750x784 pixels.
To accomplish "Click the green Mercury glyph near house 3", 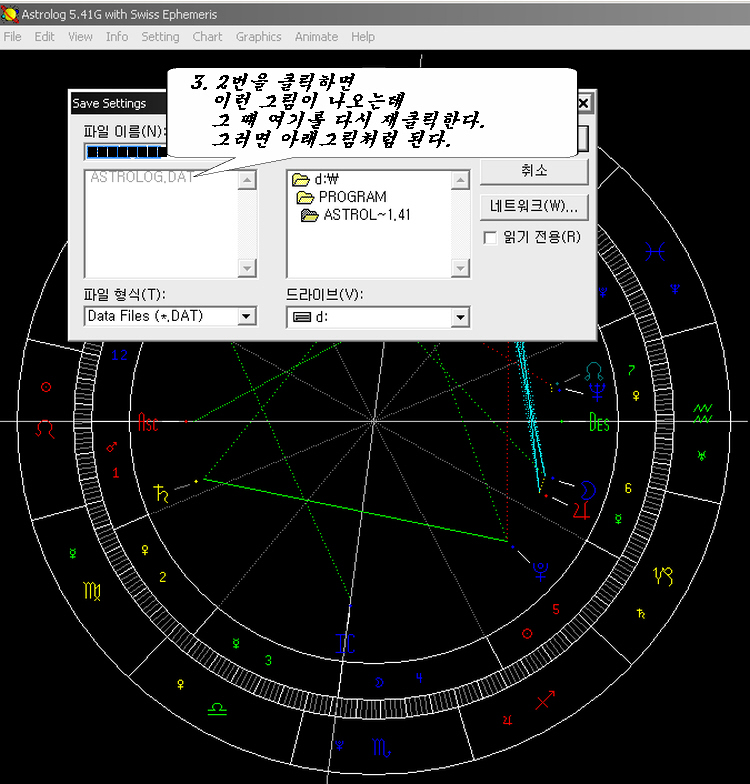I will tap(236, 642).
